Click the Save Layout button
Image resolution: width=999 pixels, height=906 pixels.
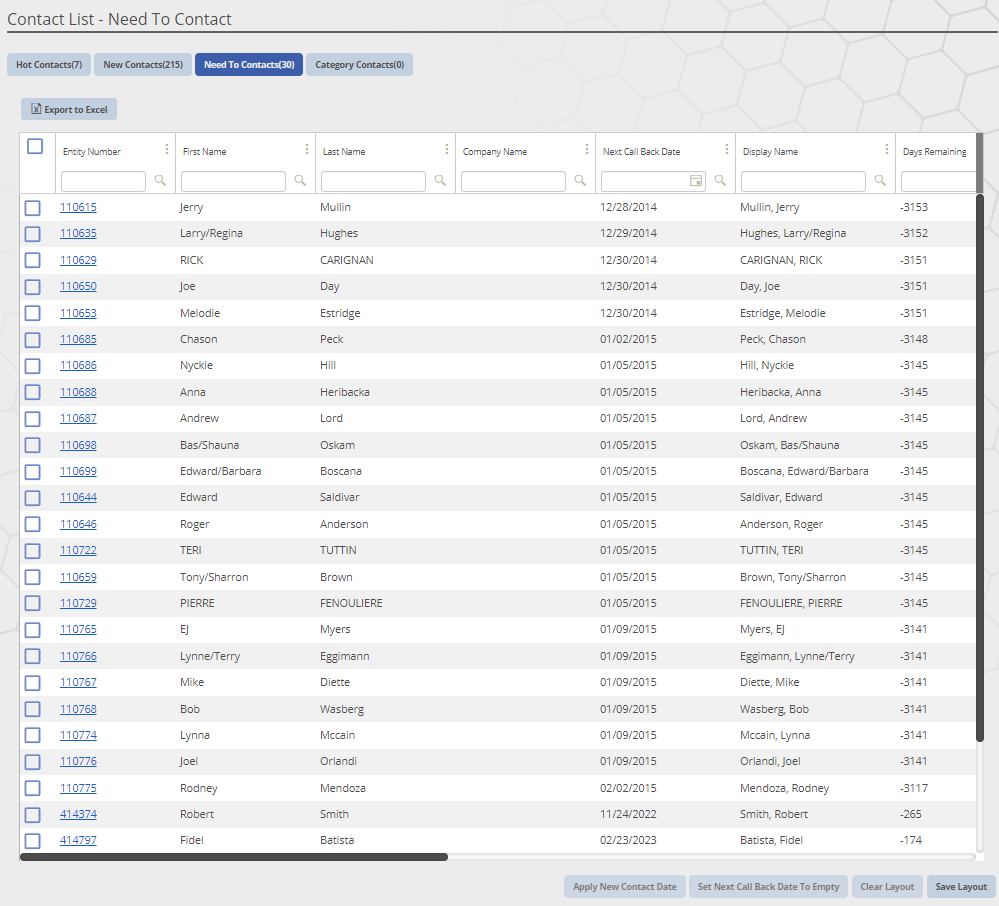[961, 886]
